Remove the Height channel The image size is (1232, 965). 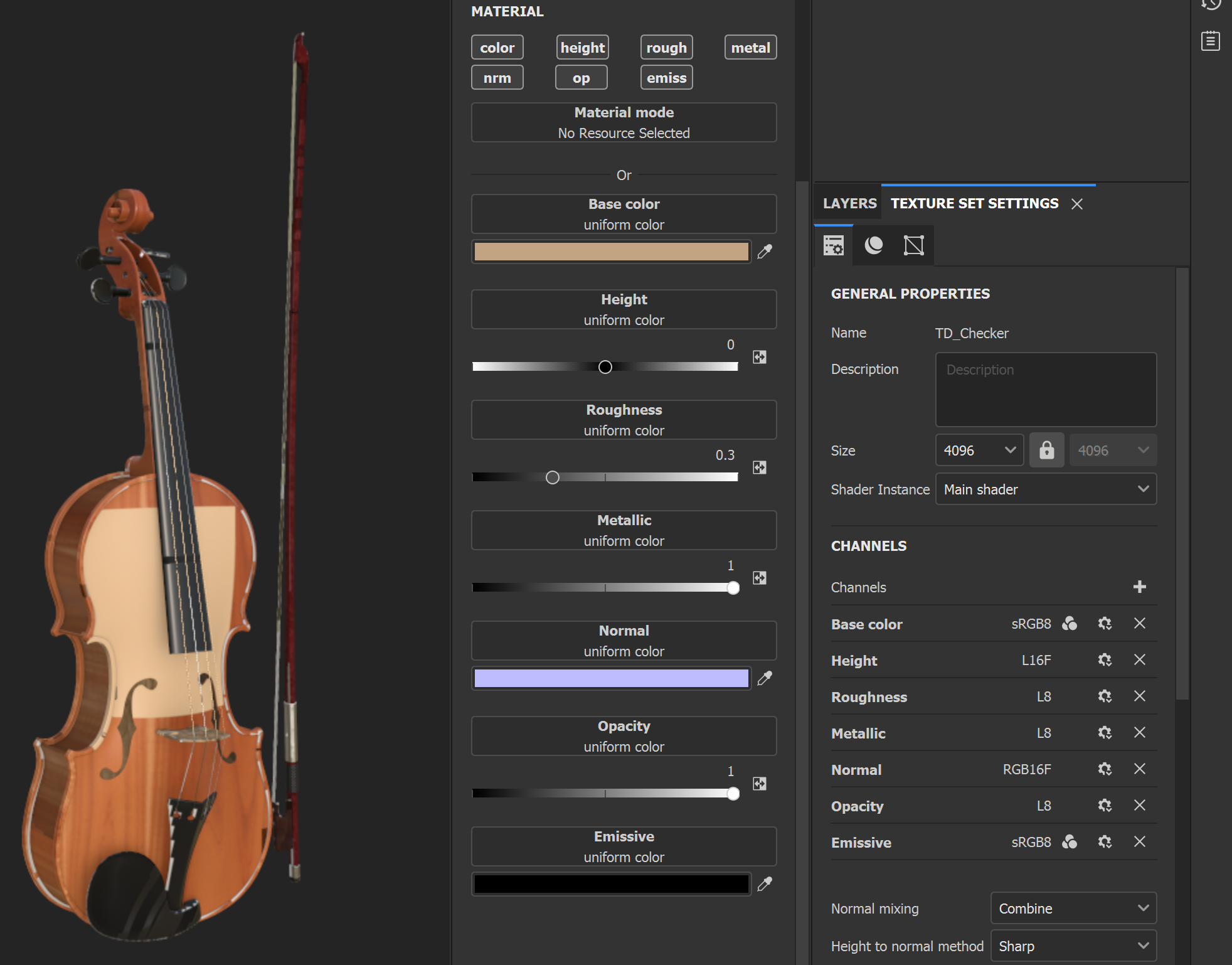[x=1140, y=660]
